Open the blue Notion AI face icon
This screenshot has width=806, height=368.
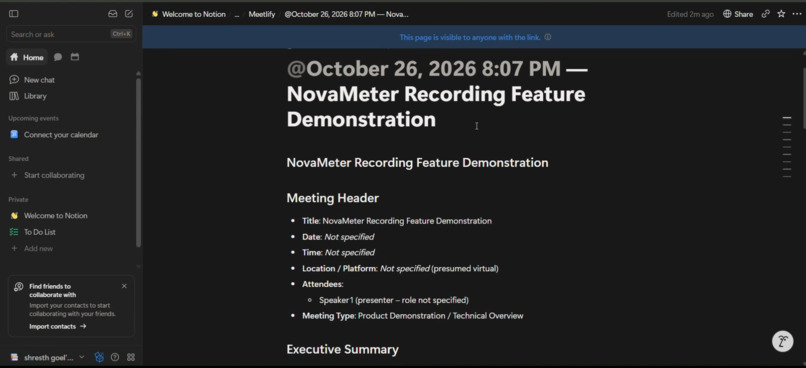(x=99, y=357)
